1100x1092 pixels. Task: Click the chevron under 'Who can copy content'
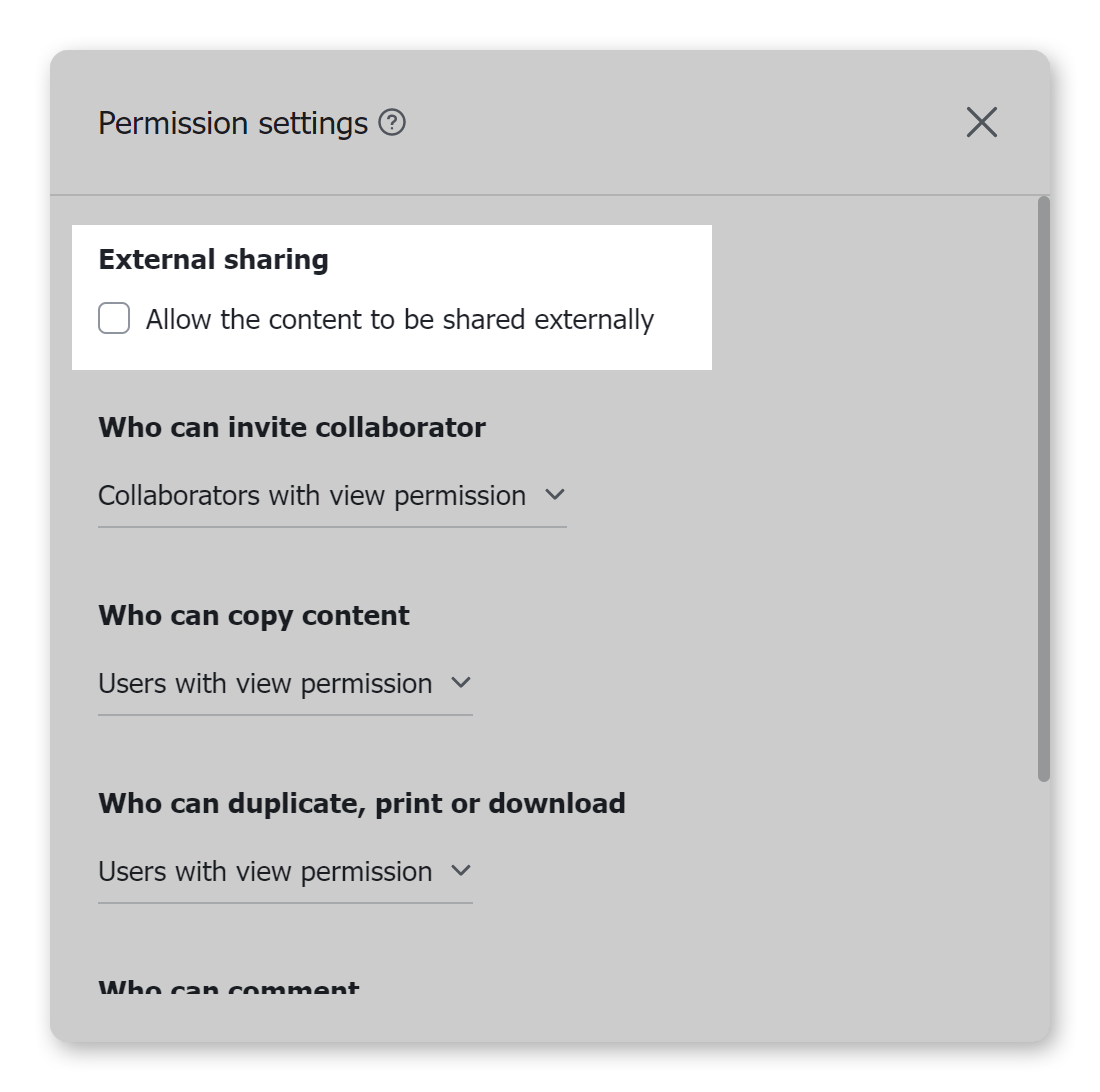point(460,683)
